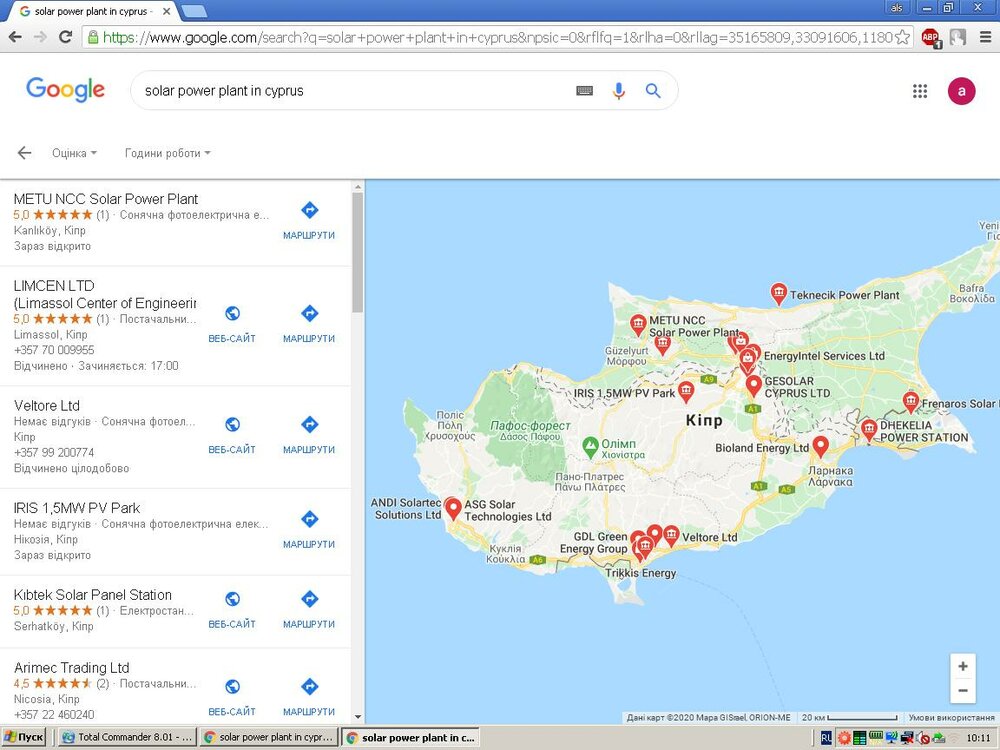Click the URL address bar
The width and height of the screenshot is (1000, 750).
[497, 37]
